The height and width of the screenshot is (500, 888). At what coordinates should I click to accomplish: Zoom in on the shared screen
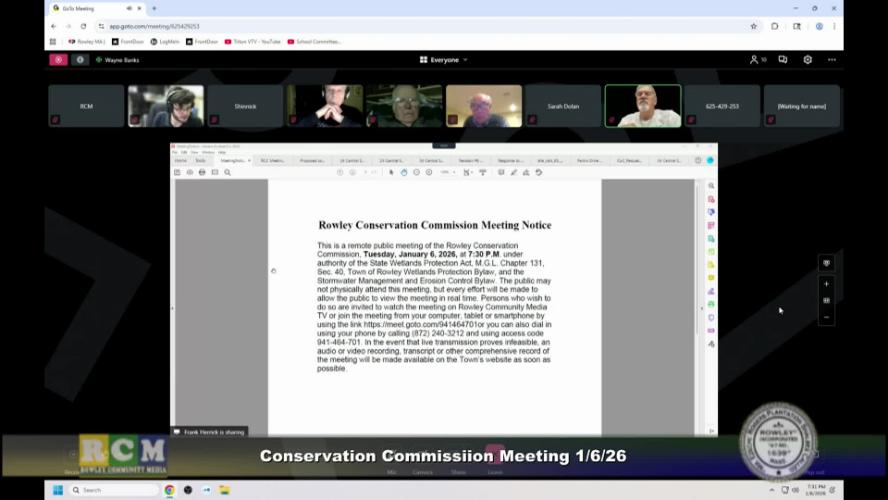(x=826, y=283)
